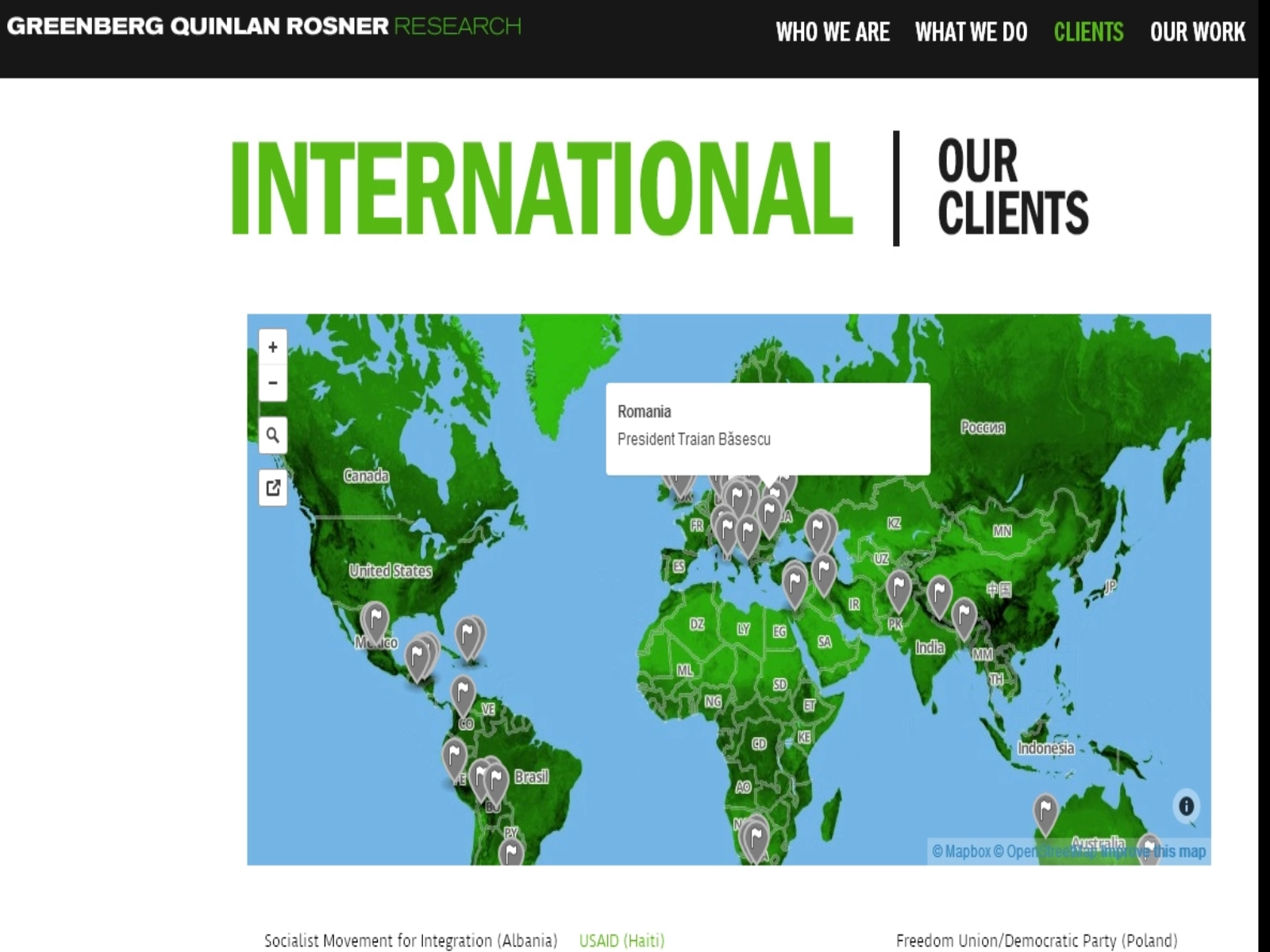1270x952 pixels.
Task: Open the Who We Are menu
Action: click(x=832, y=32)
